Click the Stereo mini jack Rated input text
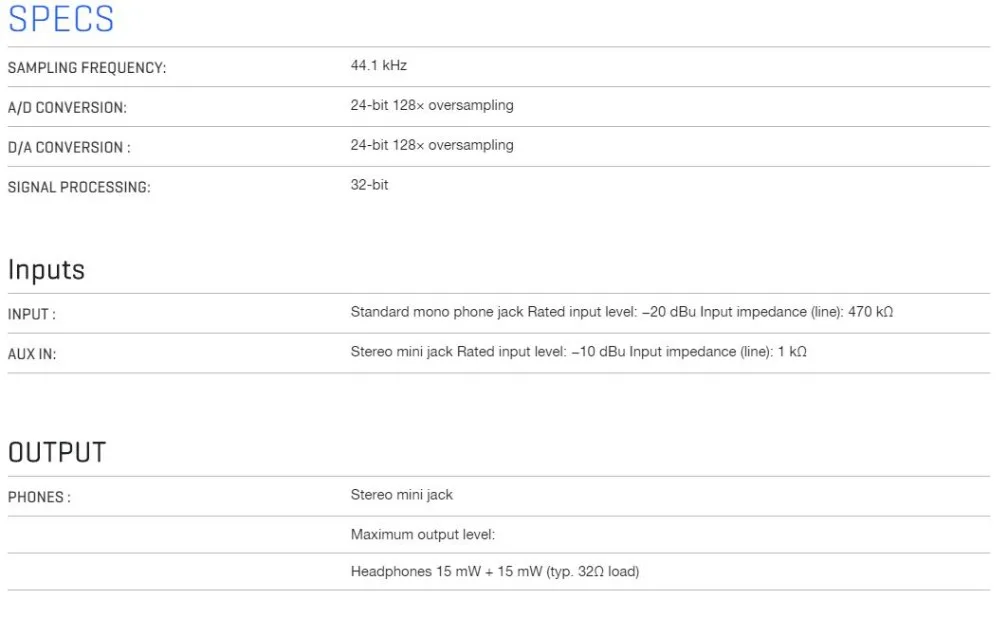Screen dimensions: 1000x617 [x=578, y=352]
